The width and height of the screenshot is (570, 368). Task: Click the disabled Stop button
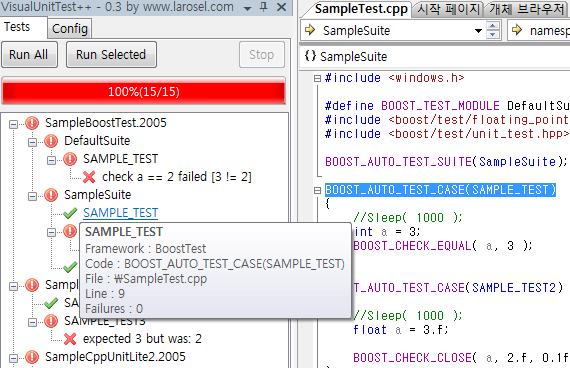[262, 55]
